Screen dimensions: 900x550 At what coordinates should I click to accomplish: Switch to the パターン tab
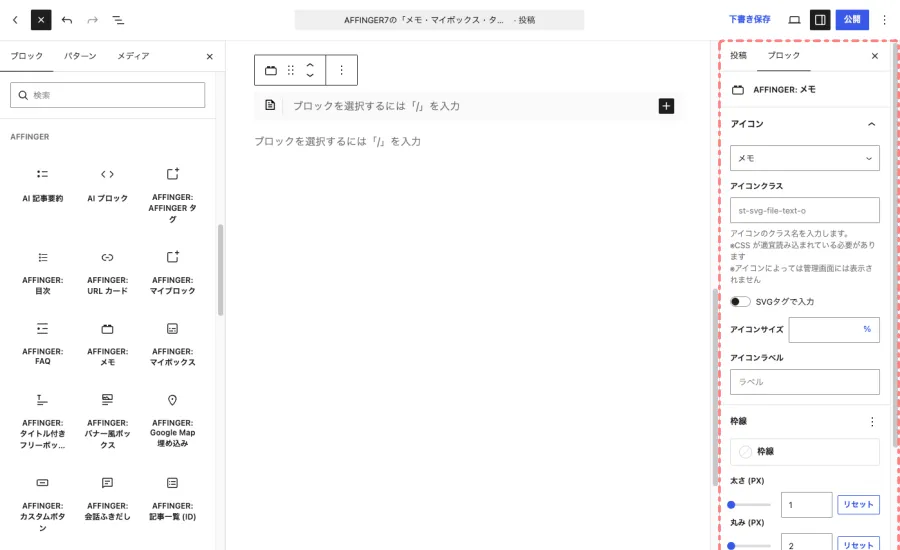click(x=80, y=56)
